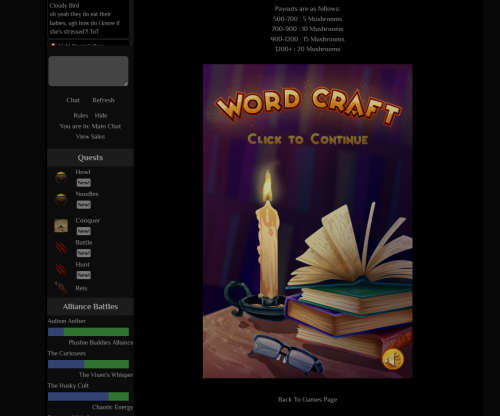Mute the Word Craft game sound

pos(393,359)
